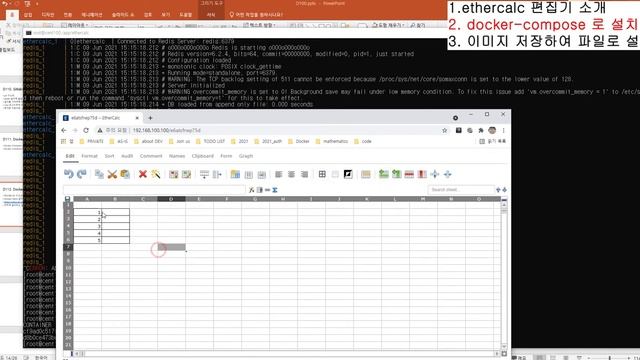Click the Borders Off icon
This screenshot has height=360, width=640.
335,174
